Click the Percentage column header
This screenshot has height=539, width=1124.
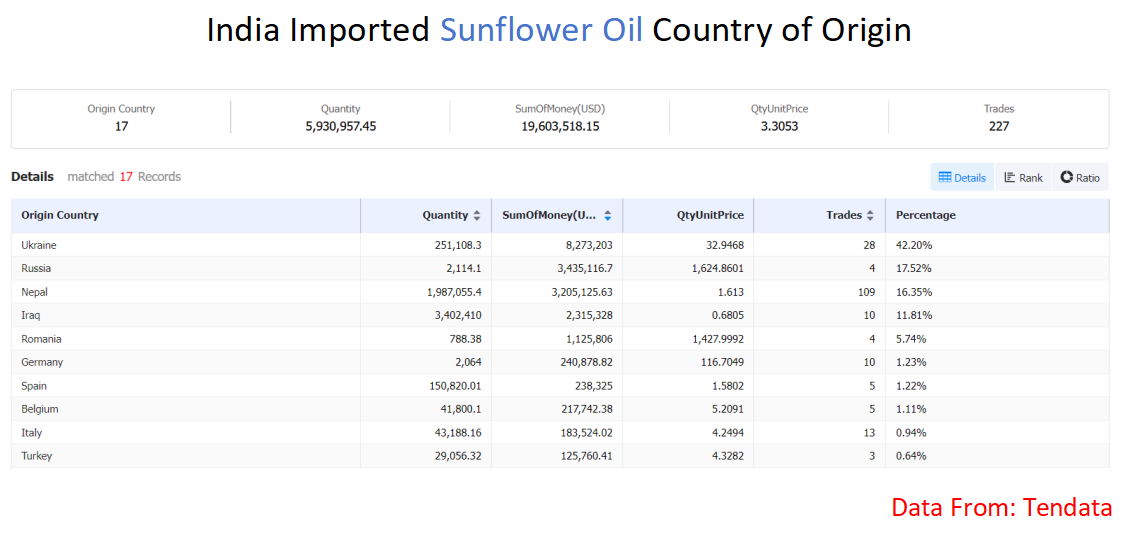point(998,215)
